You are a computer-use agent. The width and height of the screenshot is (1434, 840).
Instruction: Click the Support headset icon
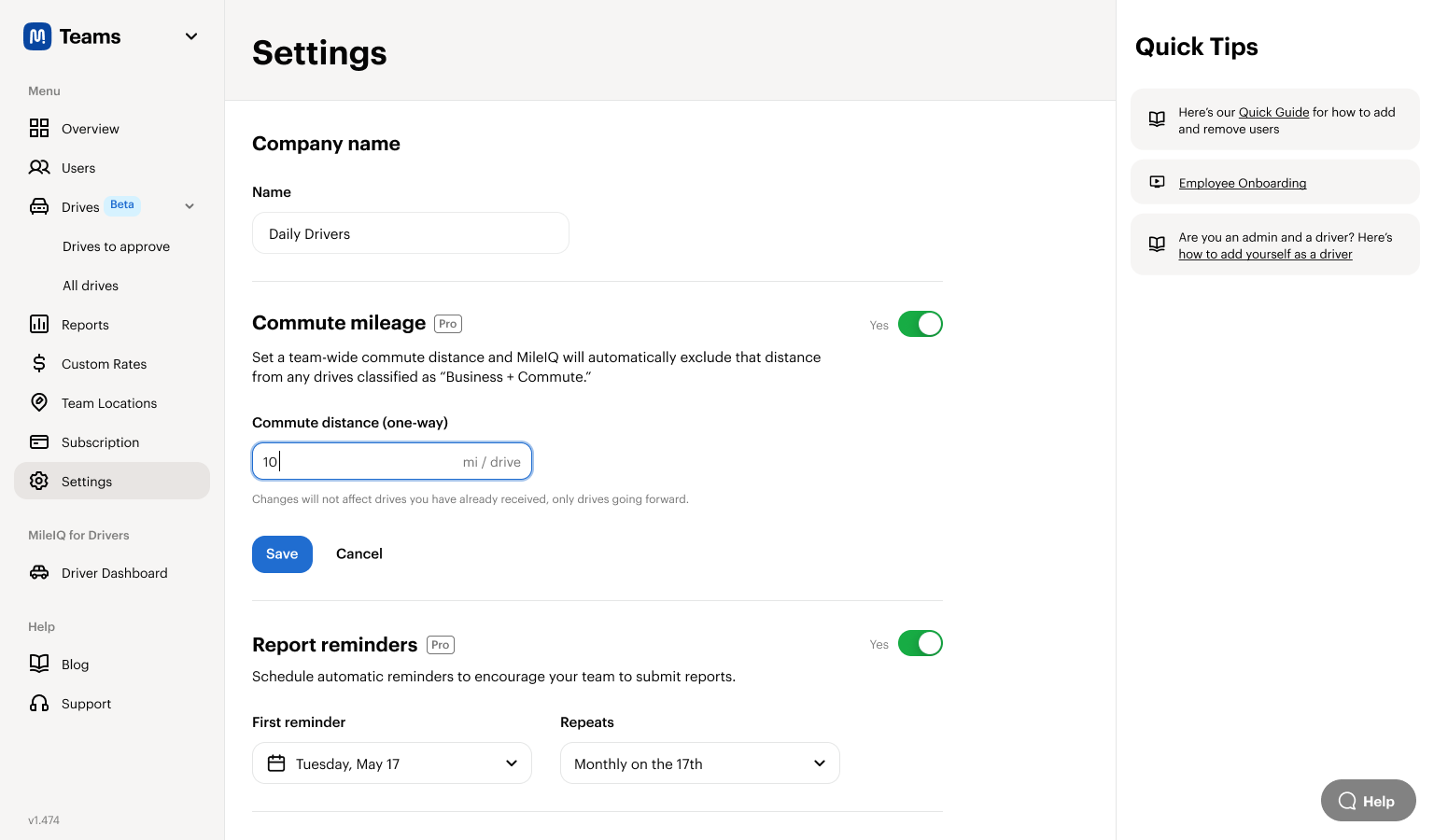(x=39, y=703)
